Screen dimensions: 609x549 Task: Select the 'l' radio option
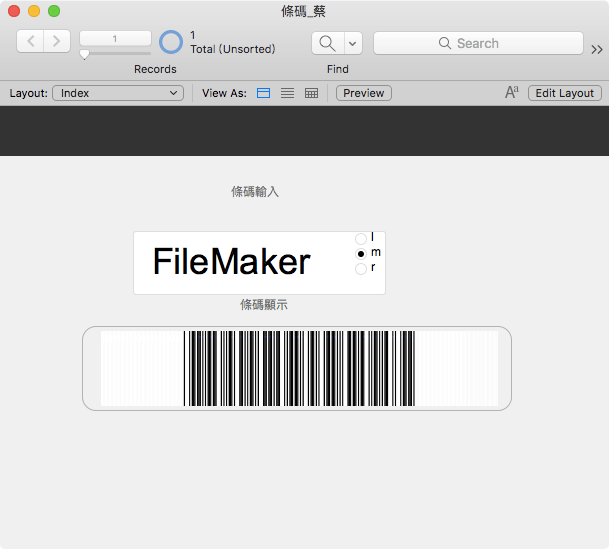pyautogui.click(x=361, y=238)
